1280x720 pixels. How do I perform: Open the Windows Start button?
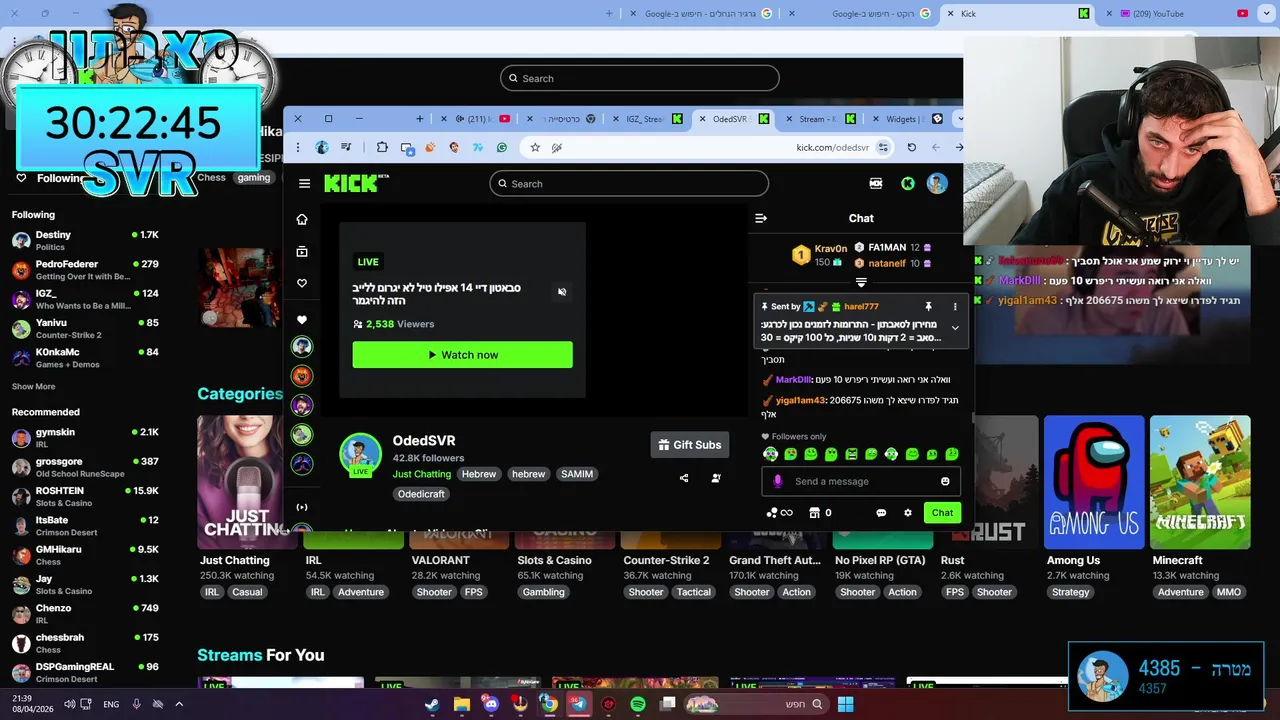coord(845,704)
